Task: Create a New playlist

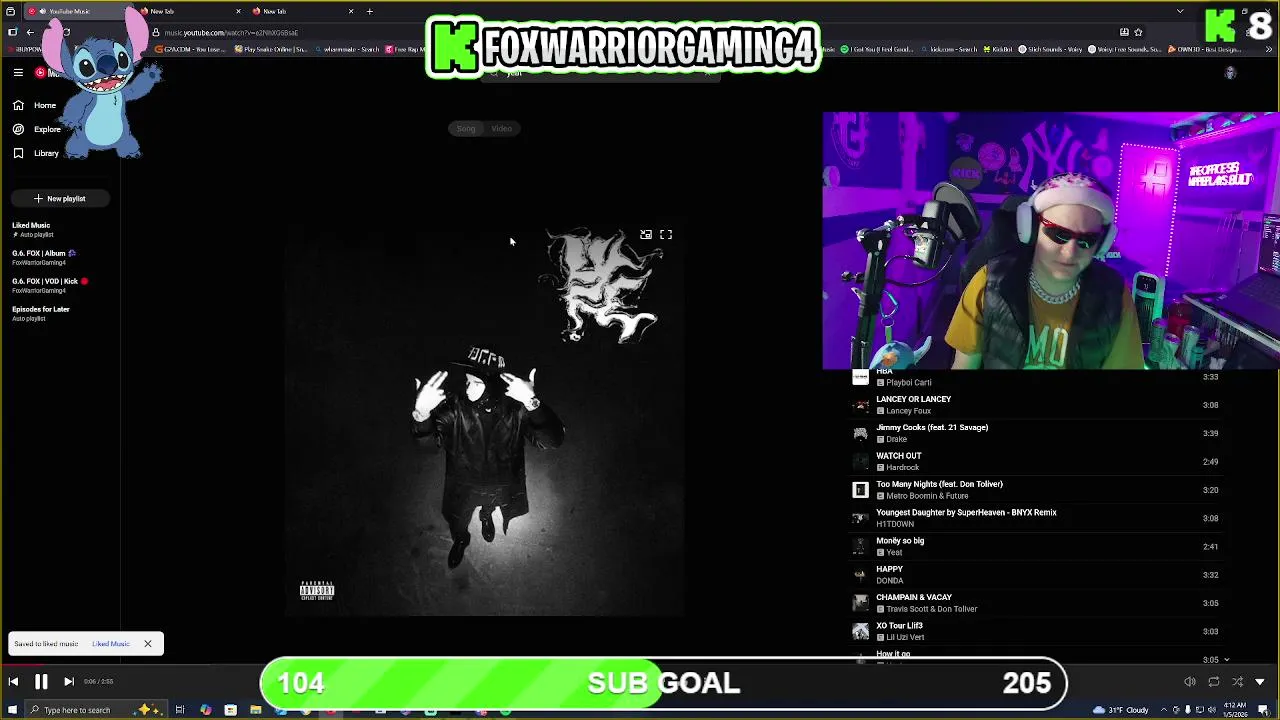Action: click(60, 198)
